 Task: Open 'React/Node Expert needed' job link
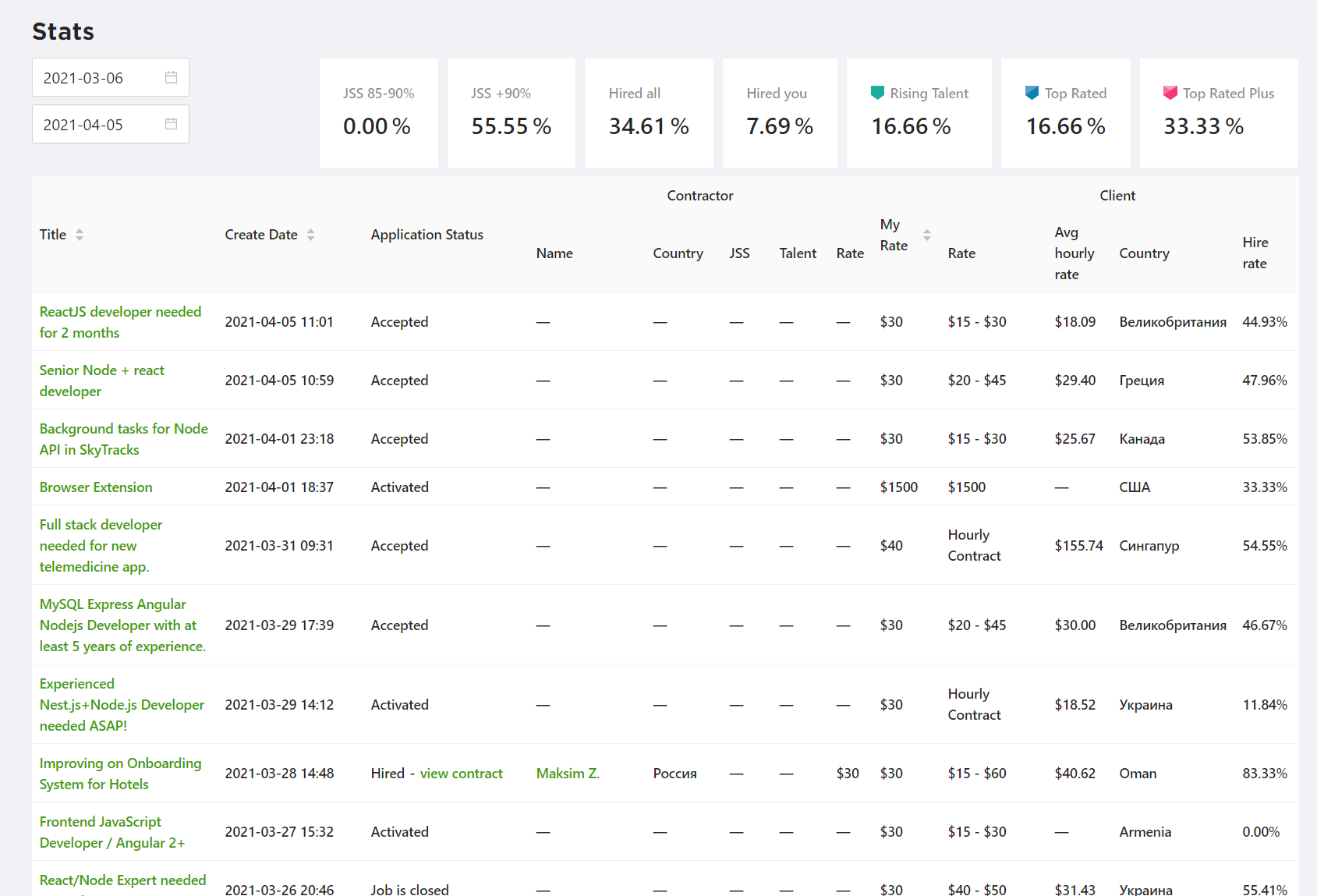[x=122, y=880]
